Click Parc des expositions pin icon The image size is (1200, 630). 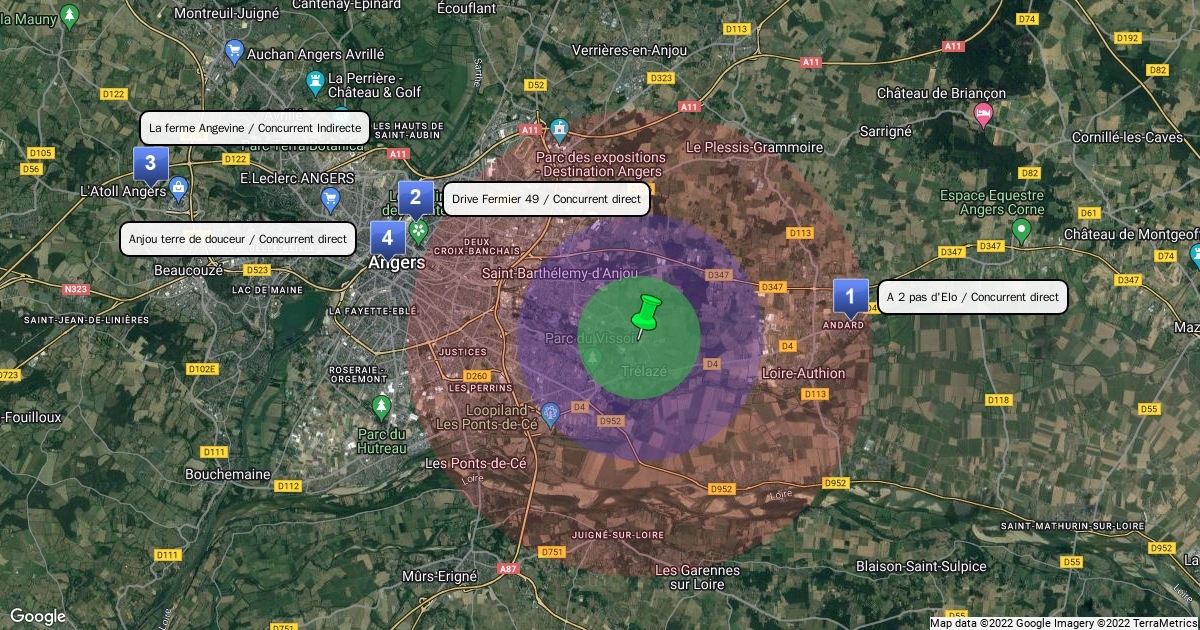pos(558,132)
